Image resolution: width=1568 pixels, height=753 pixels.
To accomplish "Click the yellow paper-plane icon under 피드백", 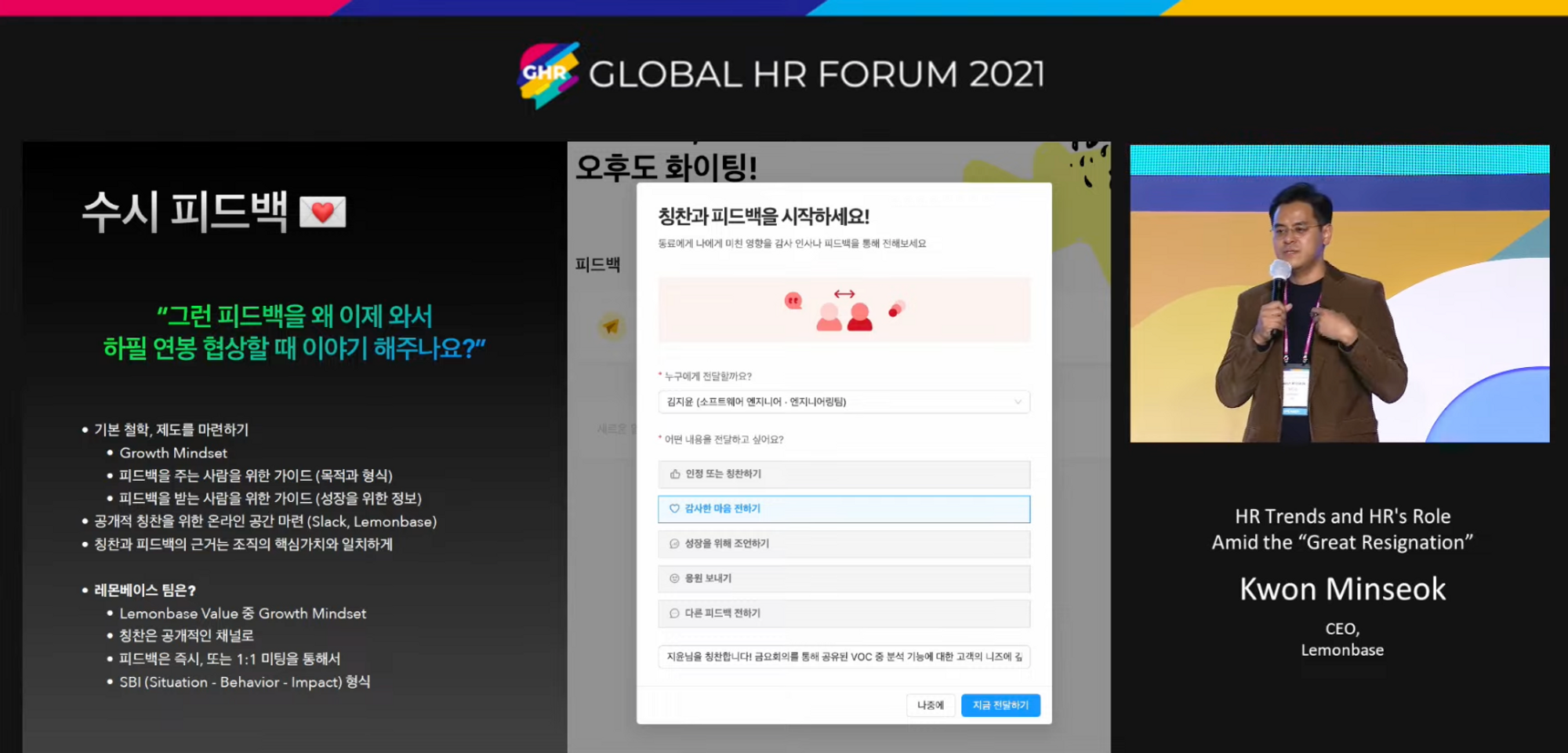I will click(x=611, y=326).
